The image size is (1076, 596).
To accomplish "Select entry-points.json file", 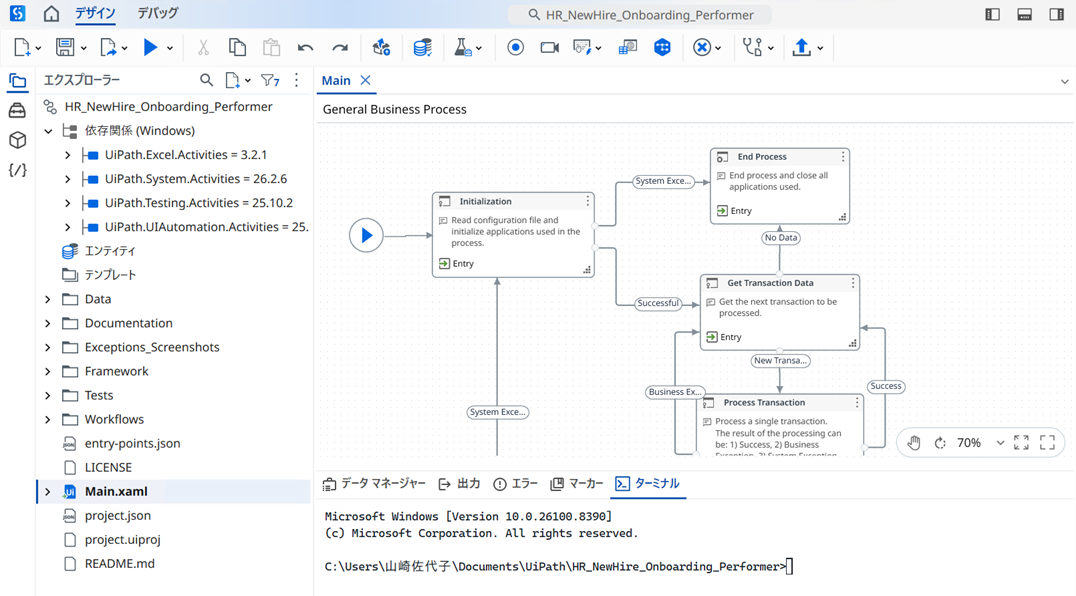I will (132, 444).
